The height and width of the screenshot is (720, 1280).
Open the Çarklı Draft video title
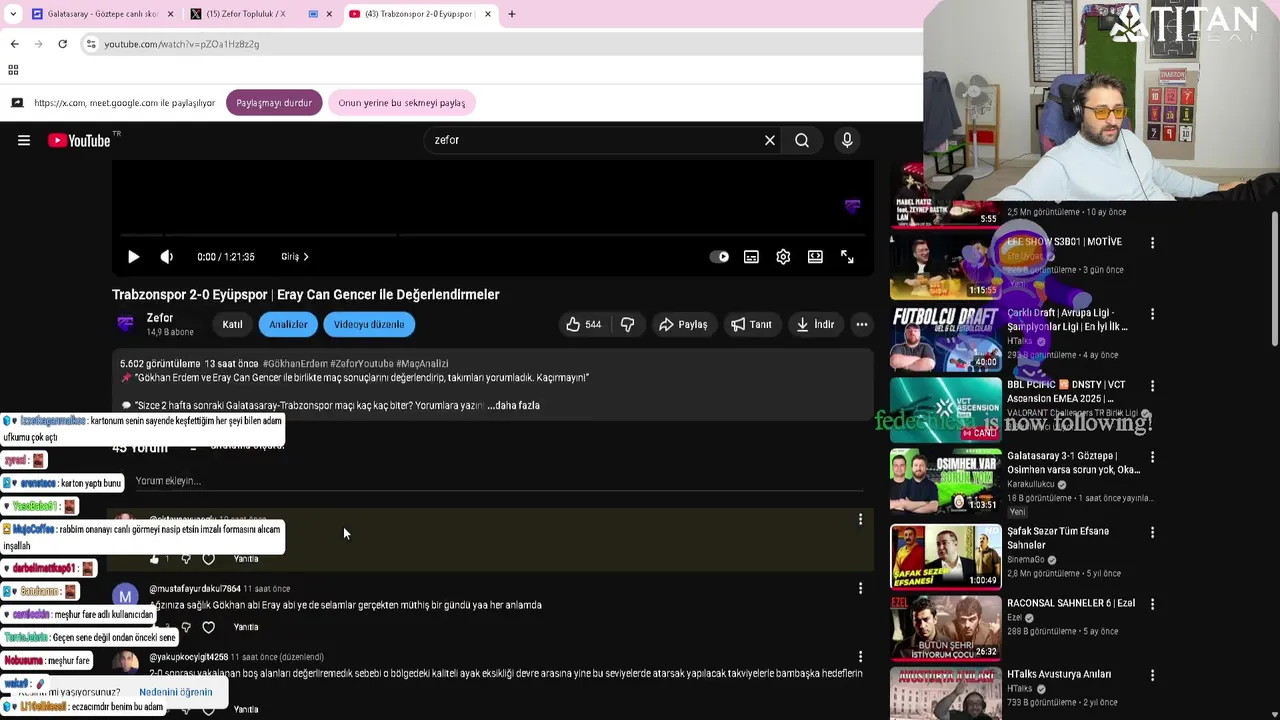click(1067, 320)
